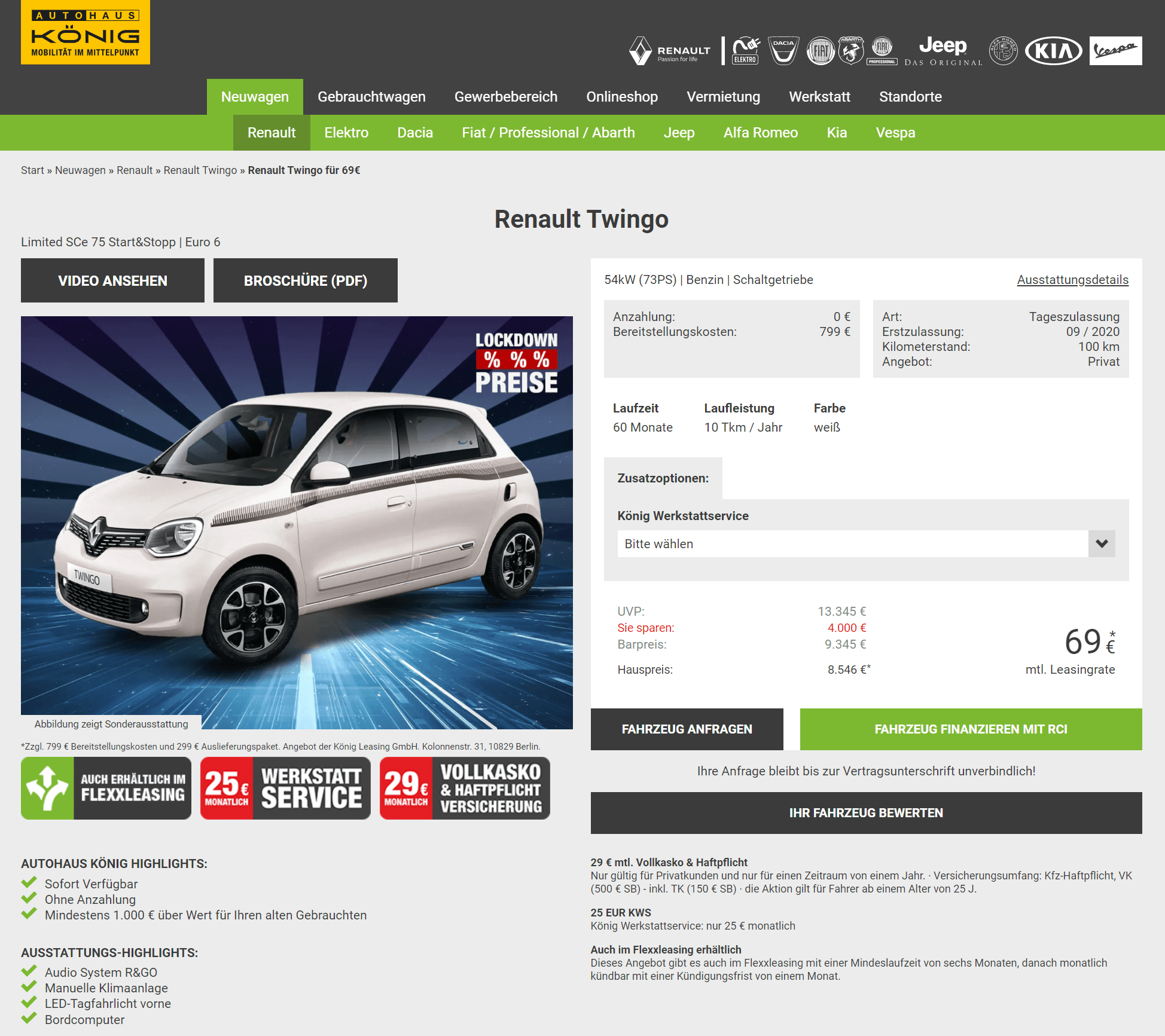
Task: Click the Fiat brand logo
Action: pyautogui.click(x=821, y=51)
